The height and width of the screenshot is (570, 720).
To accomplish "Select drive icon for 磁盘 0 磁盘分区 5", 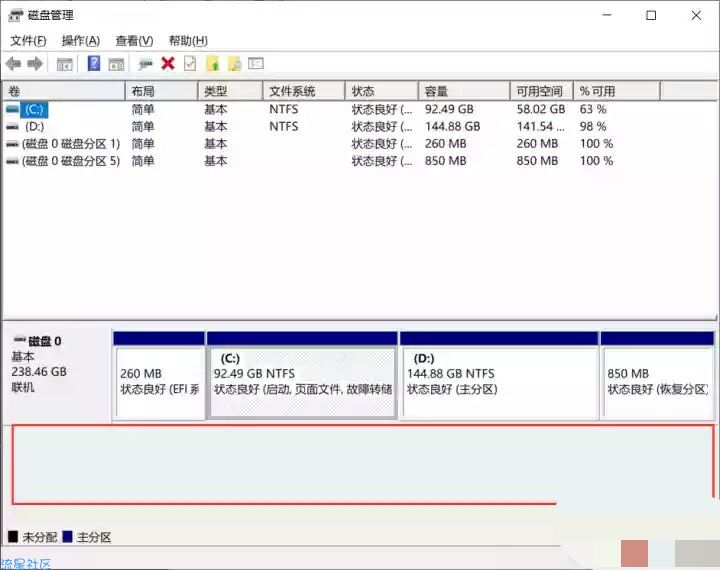I will (x=12, y=161).
